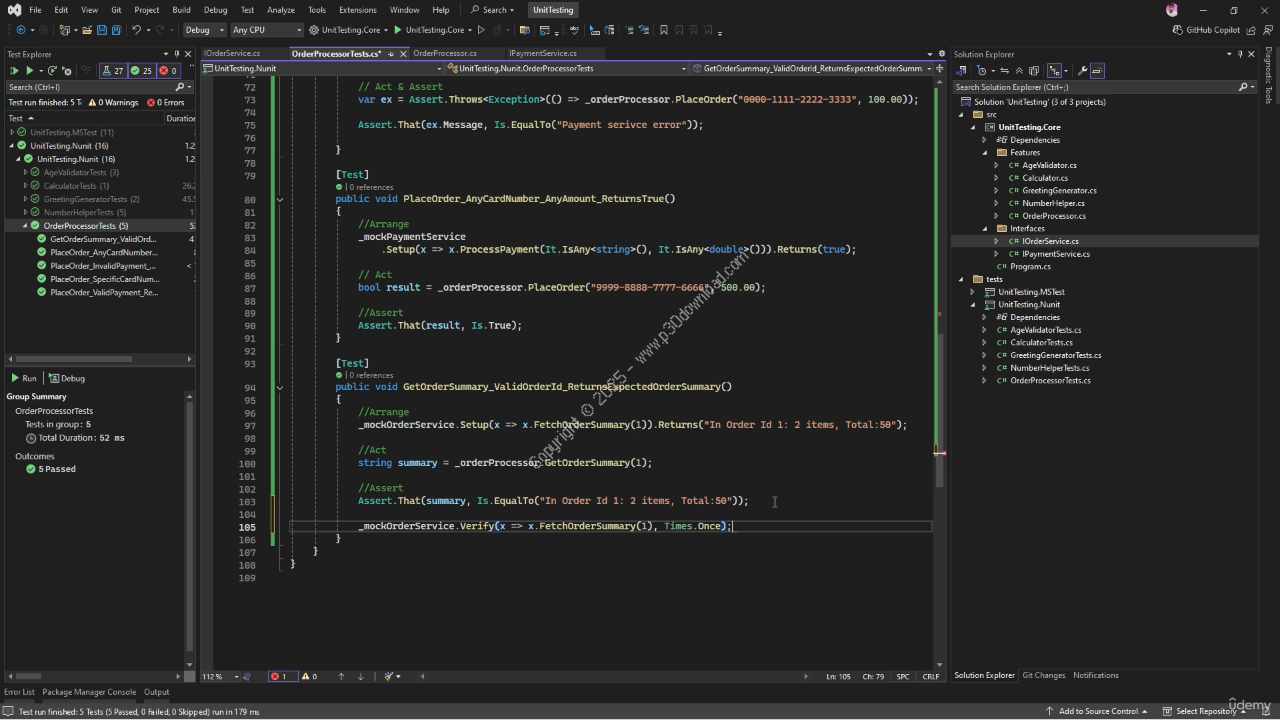Select IPaymentService.cs in Solution Explorer
The width and height of the screenshot is (1280, 720).
pos(1056,254)
